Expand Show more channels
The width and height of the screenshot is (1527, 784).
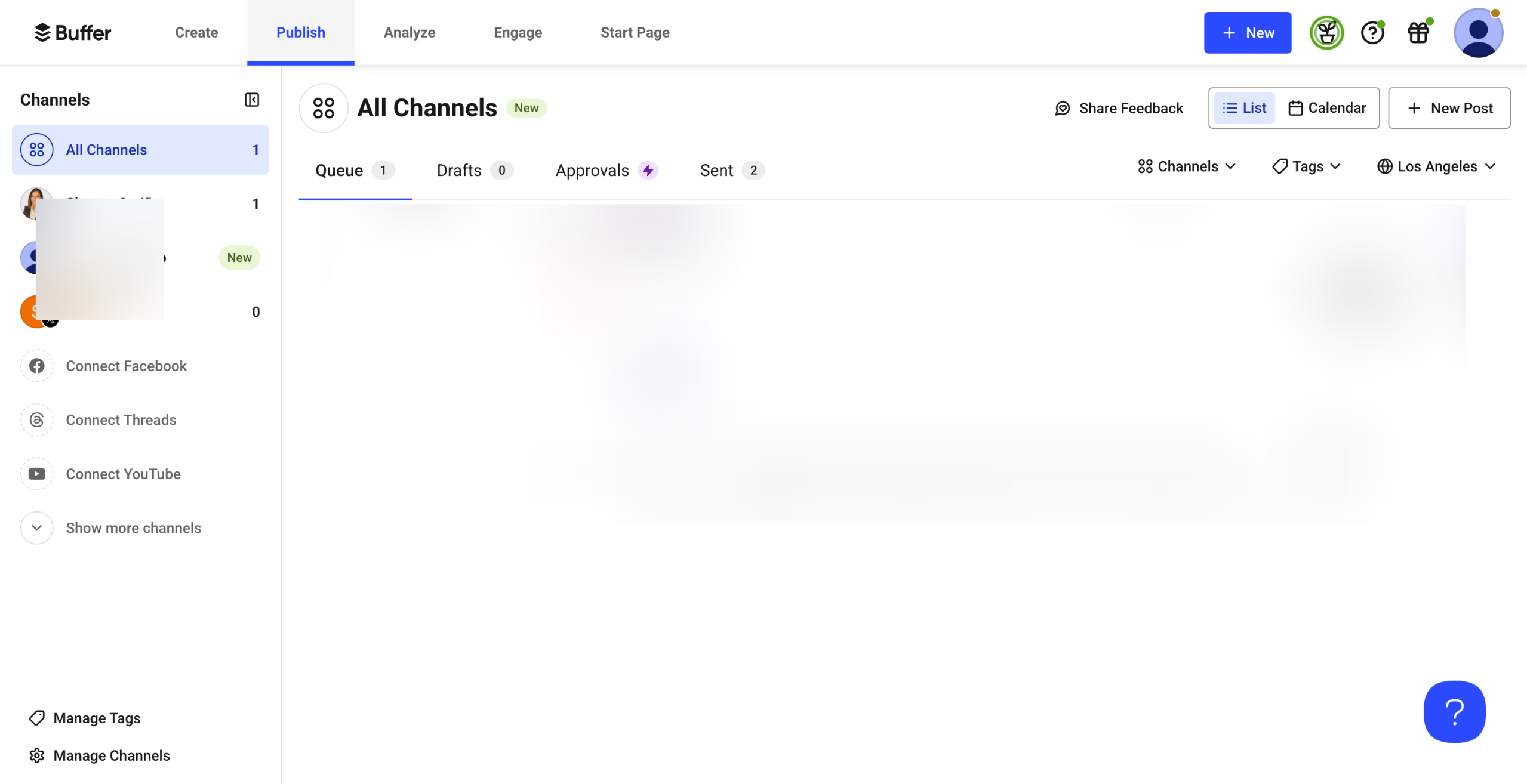[x=133, y=528]
